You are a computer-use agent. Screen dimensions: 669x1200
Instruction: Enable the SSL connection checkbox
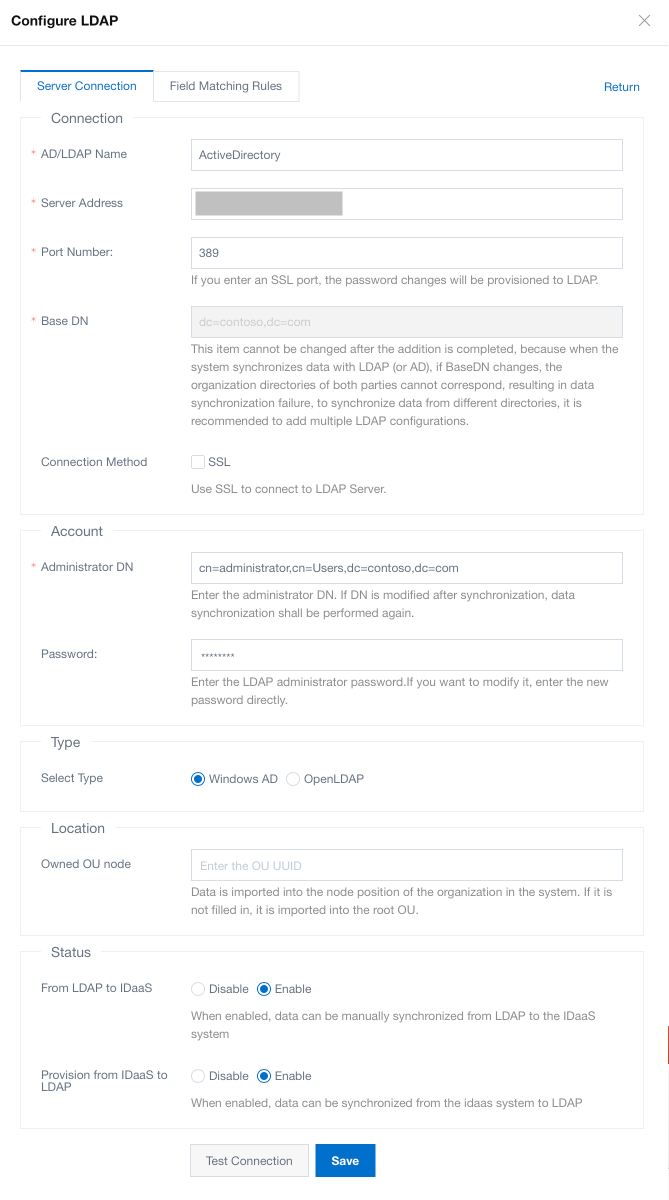pos(198,462)
